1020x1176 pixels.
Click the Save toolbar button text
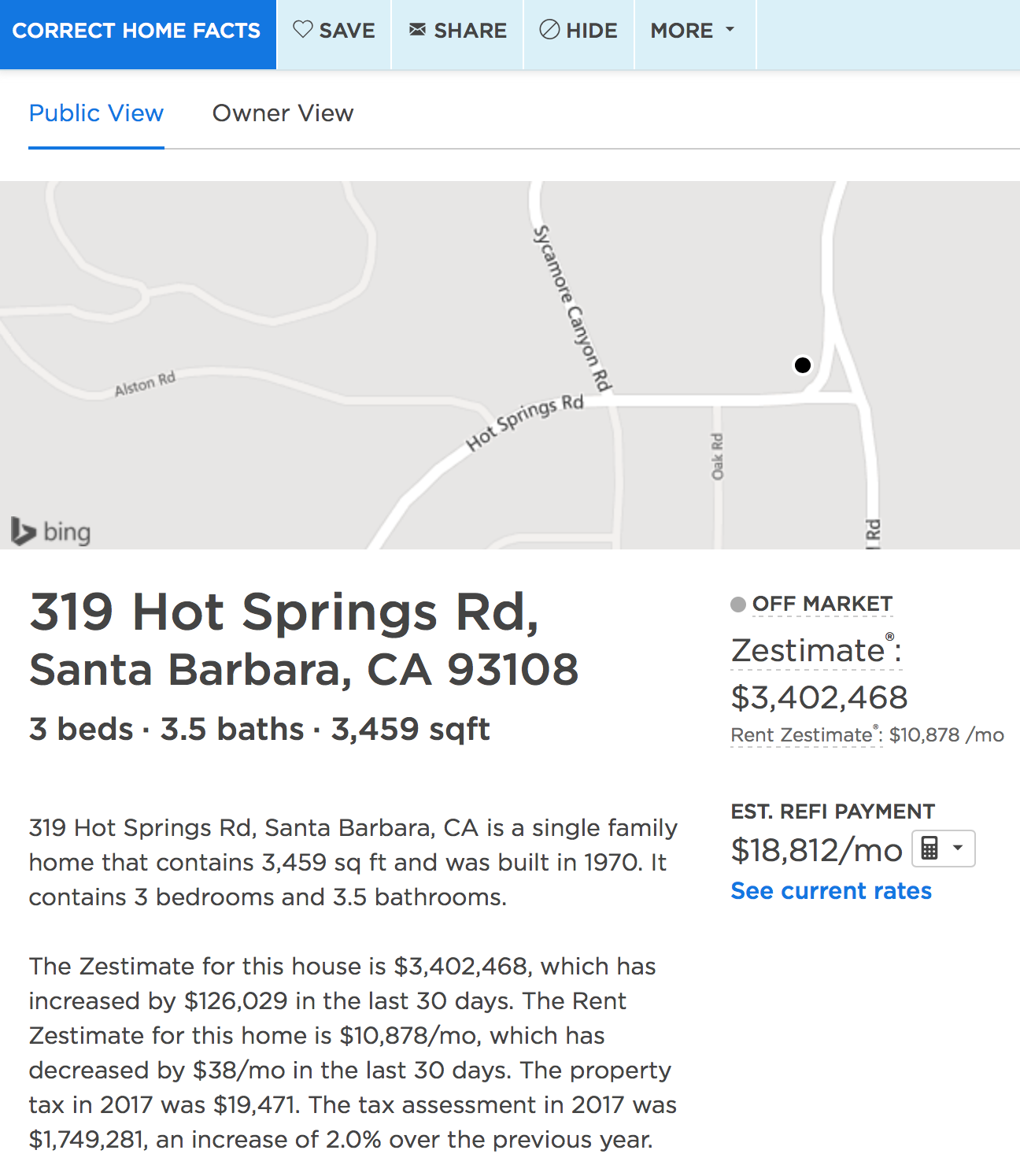pos(347,31)
